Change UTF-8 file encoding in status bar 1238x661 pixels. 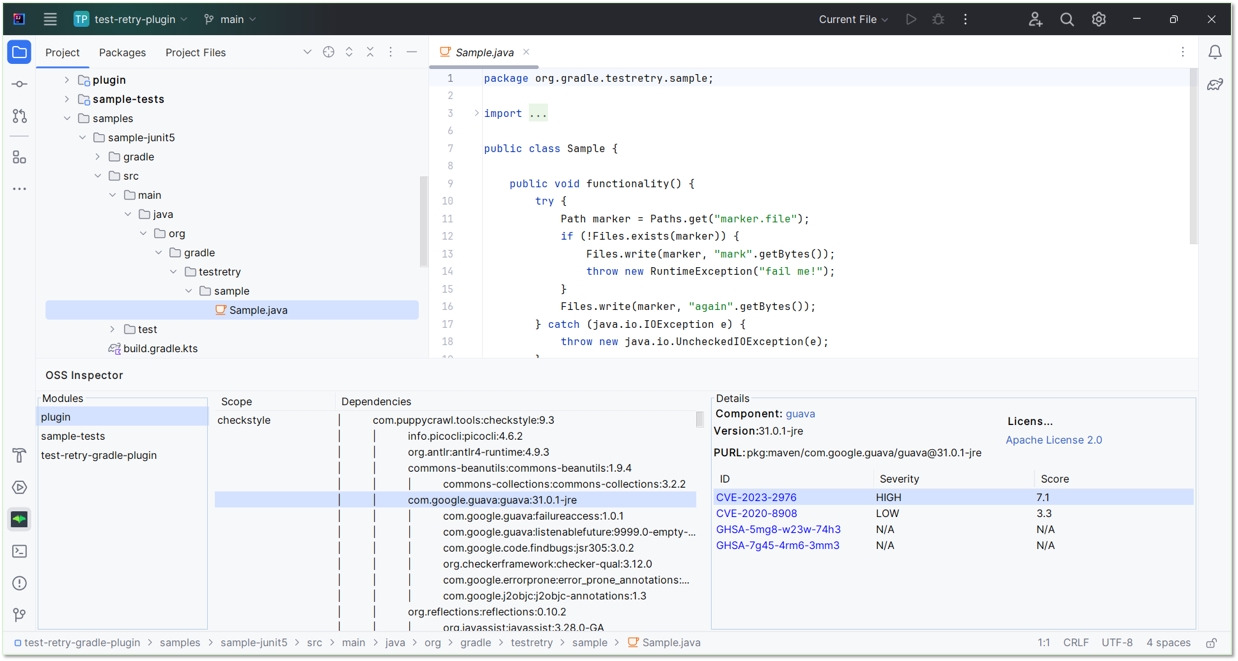tap(1117, 643)
